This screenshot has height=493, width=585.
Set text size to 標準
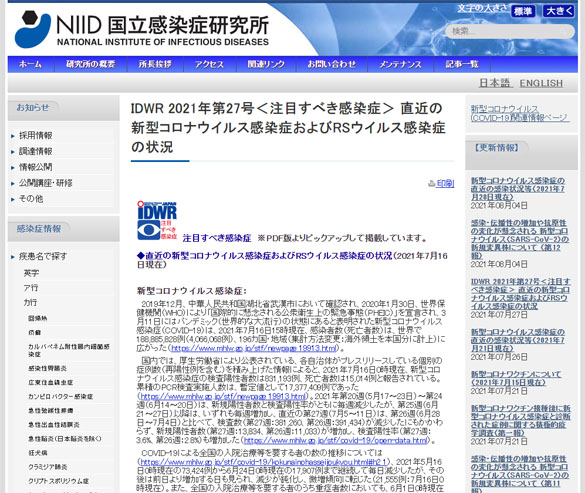click(523, 12)
